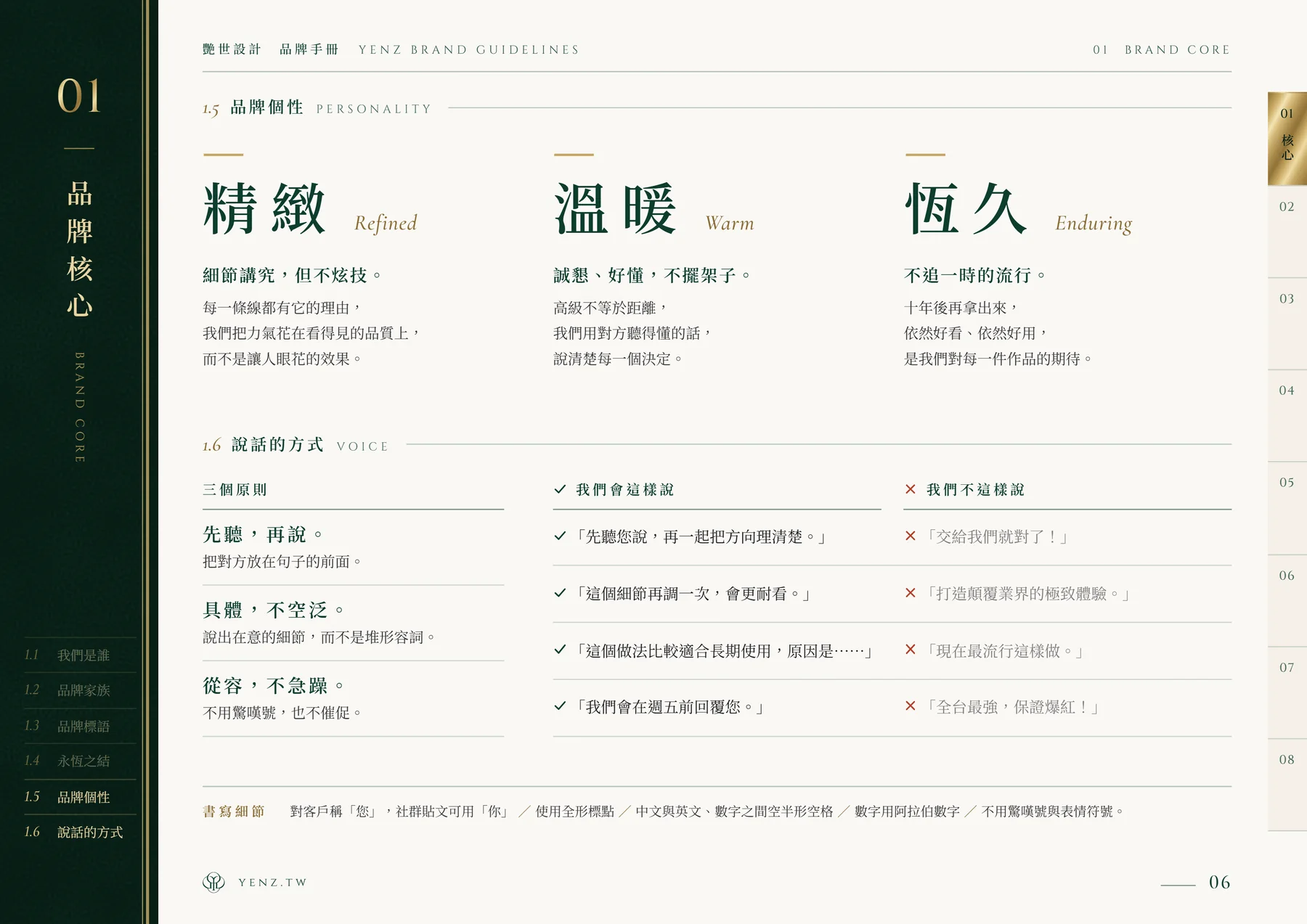Image resolution: width=1307 pixels, height=924 pixels.
Task: Open sidebar item 1.5 品牌個性
Action: click(79, 796)
